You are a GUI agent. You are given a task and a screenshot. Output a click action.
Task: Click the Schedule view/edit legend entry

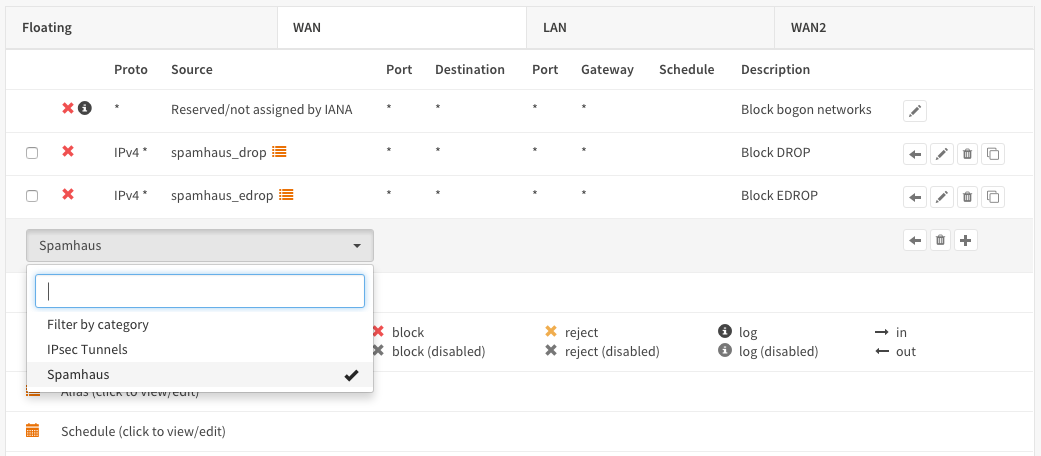(x=142, y=432)
